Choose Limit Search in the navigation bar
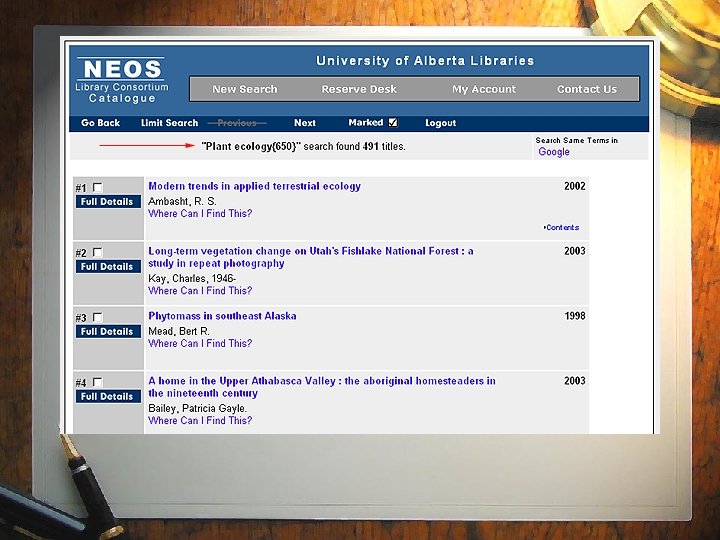Image resolution: width=720 pixels, height=540 pixels. (x=169, y=123)
